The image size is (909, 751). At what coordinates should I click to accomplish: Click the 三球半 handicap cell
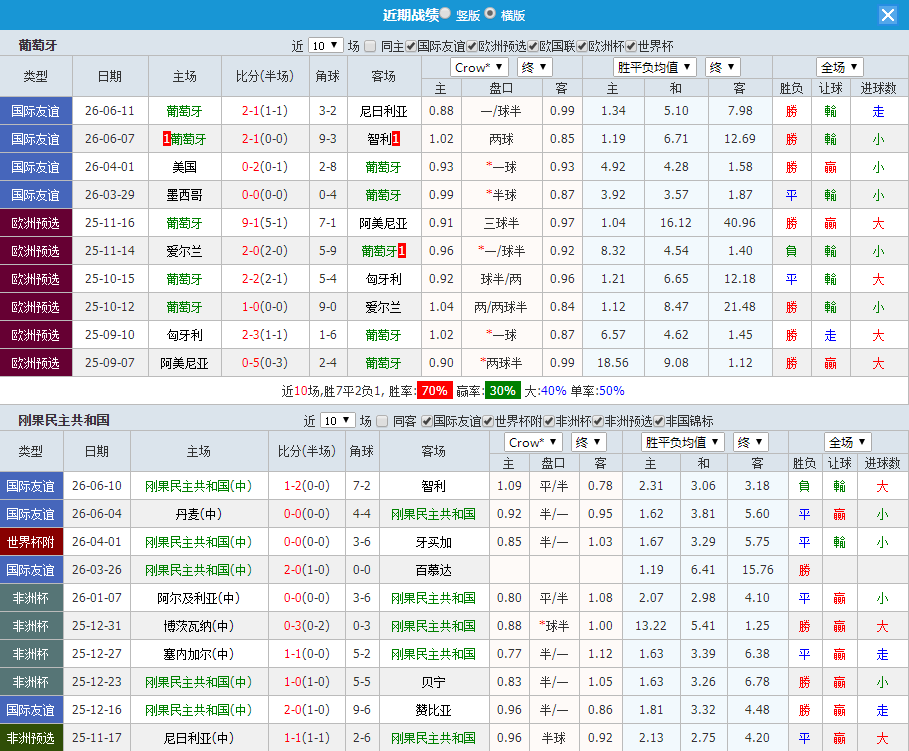[x=501, y=223]
